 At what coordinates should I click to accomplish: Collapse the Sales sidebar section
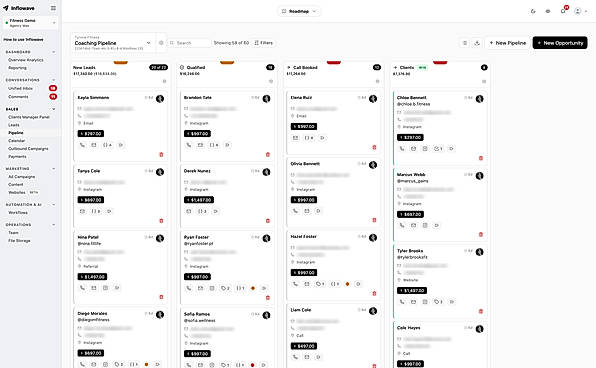(x=54, y=109)
